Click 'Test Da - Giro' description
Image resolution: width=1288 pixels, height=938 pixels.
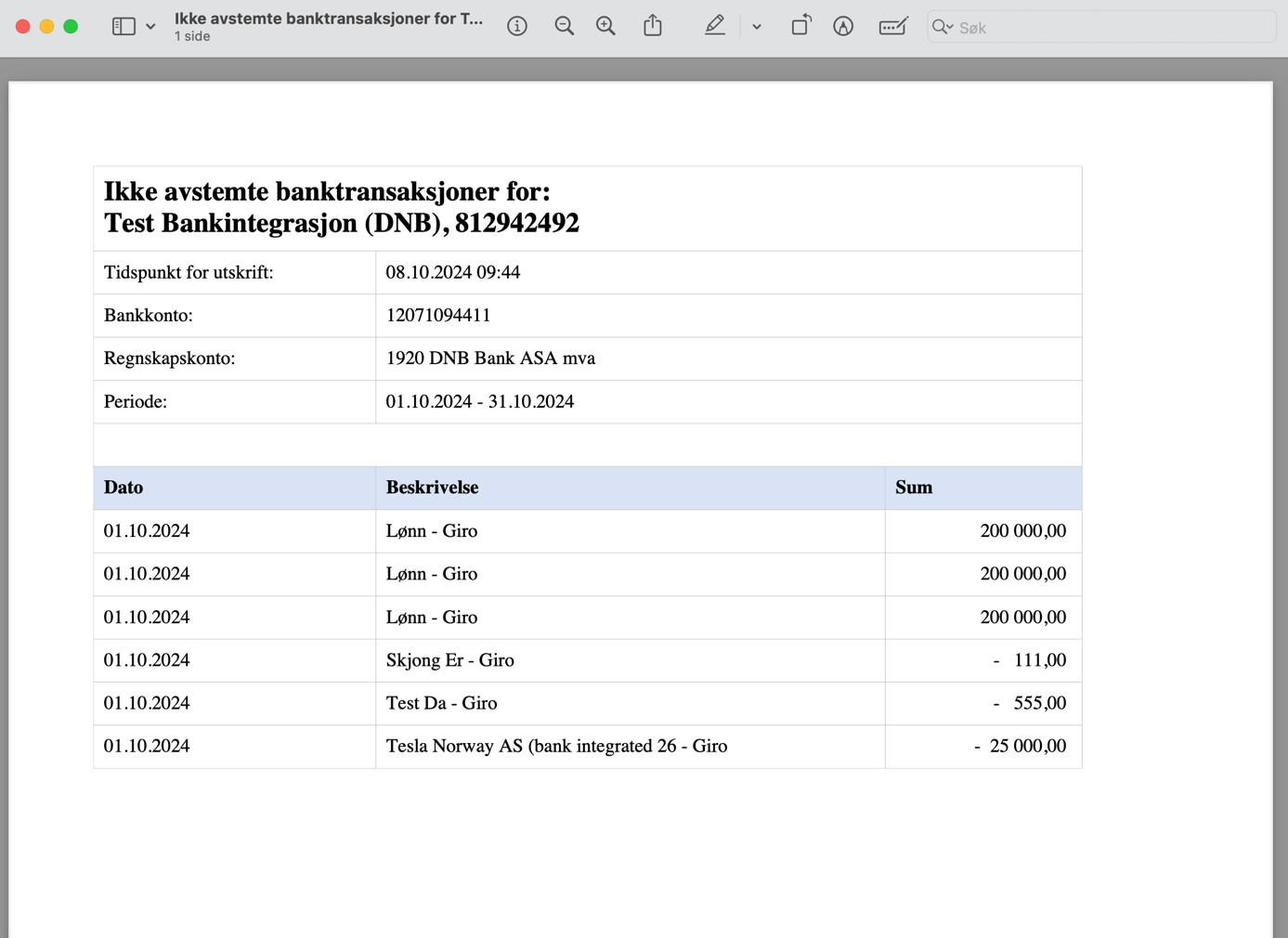[442, 703]
